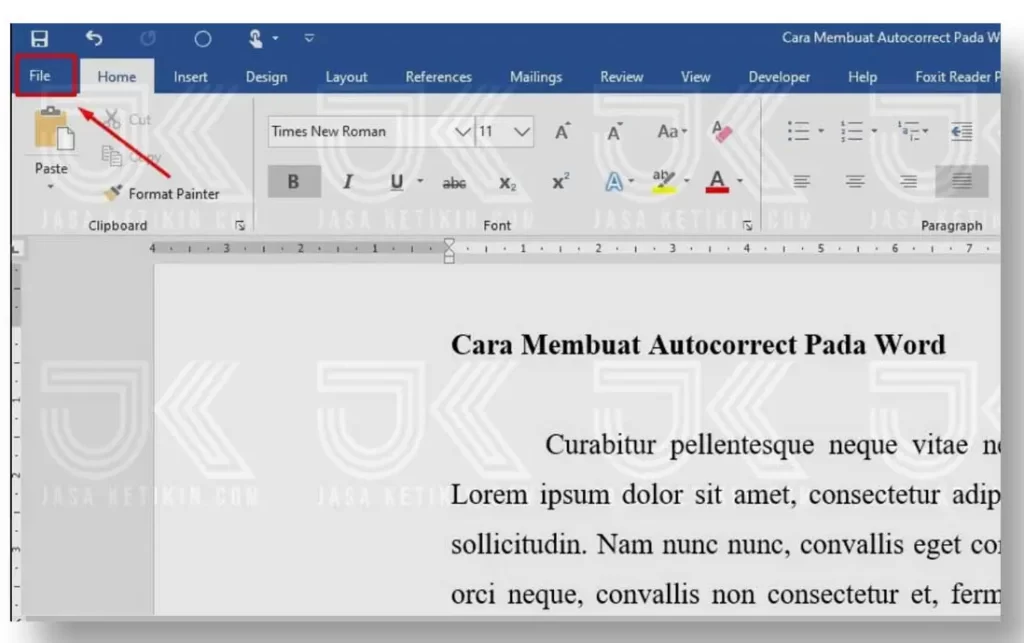The height and width of the screenshot is (643, 1024).
Task: Expand numbering library dropdown arrow
Action: coord(874,131)
